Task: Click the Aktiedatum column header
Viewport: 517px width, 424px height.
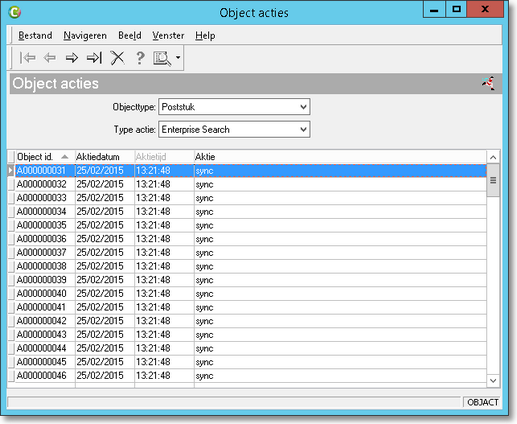Action: coord(105,157)
